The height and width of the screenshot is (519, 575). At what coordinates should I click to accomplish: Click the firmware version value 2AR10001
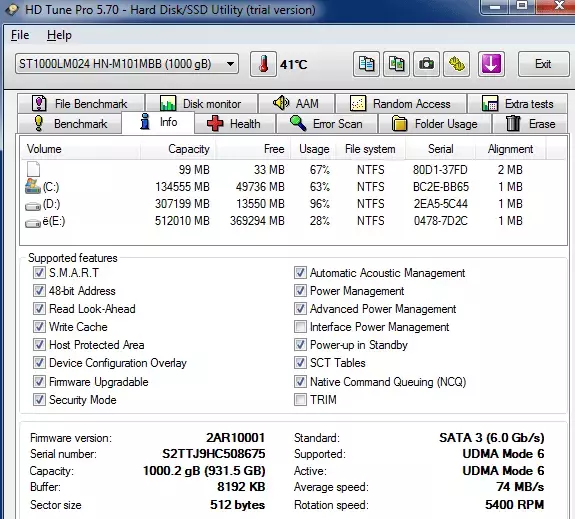click(235, 438)
